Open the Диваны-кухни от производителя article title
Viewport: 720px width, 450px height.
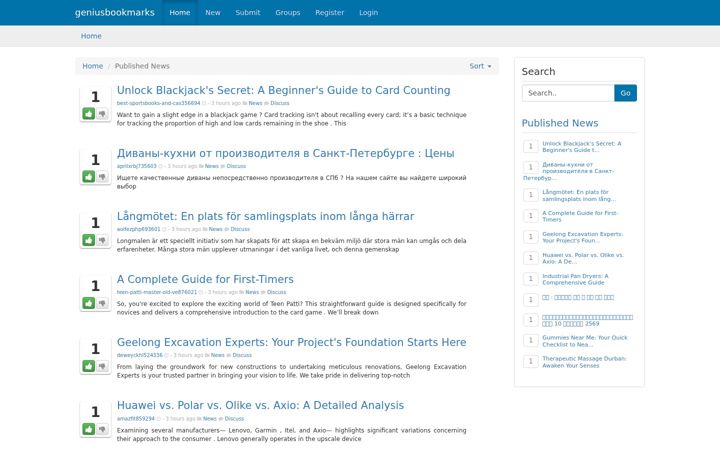click(286, 153)
